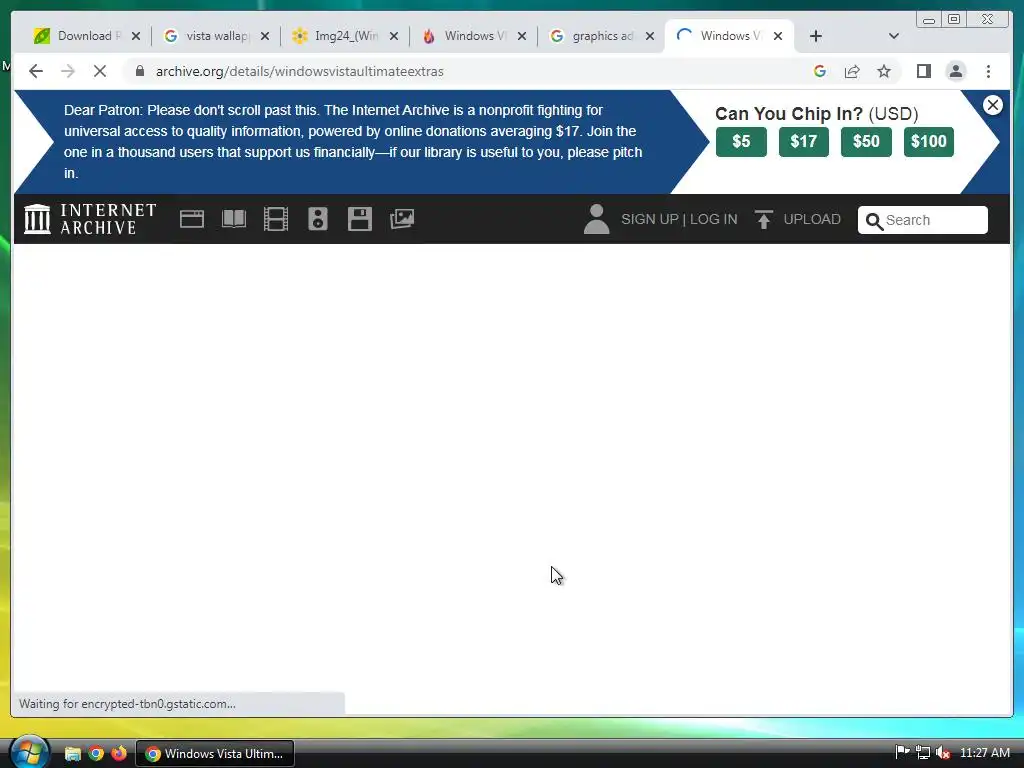
Task: Open file explorer from quick launch
Action: [x=72, y=754]
